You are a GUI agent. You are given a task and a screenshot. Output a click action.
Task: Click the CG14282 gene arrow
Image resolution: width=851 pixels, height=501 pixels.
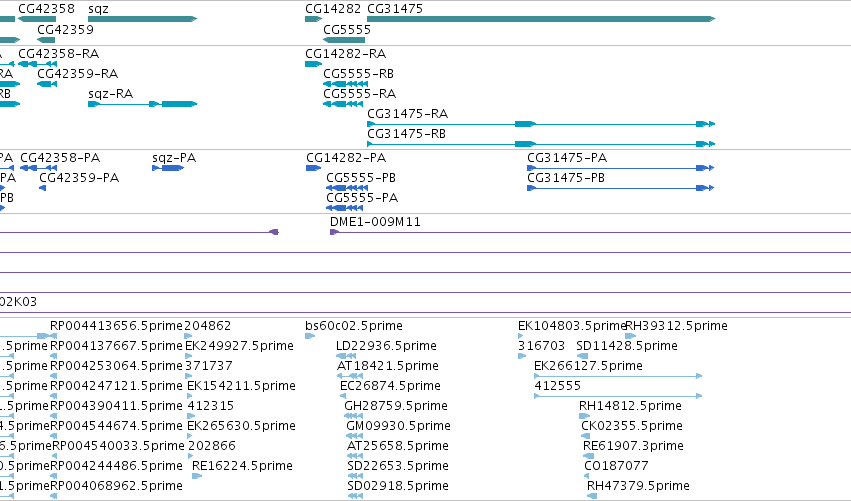pos(314,19)
